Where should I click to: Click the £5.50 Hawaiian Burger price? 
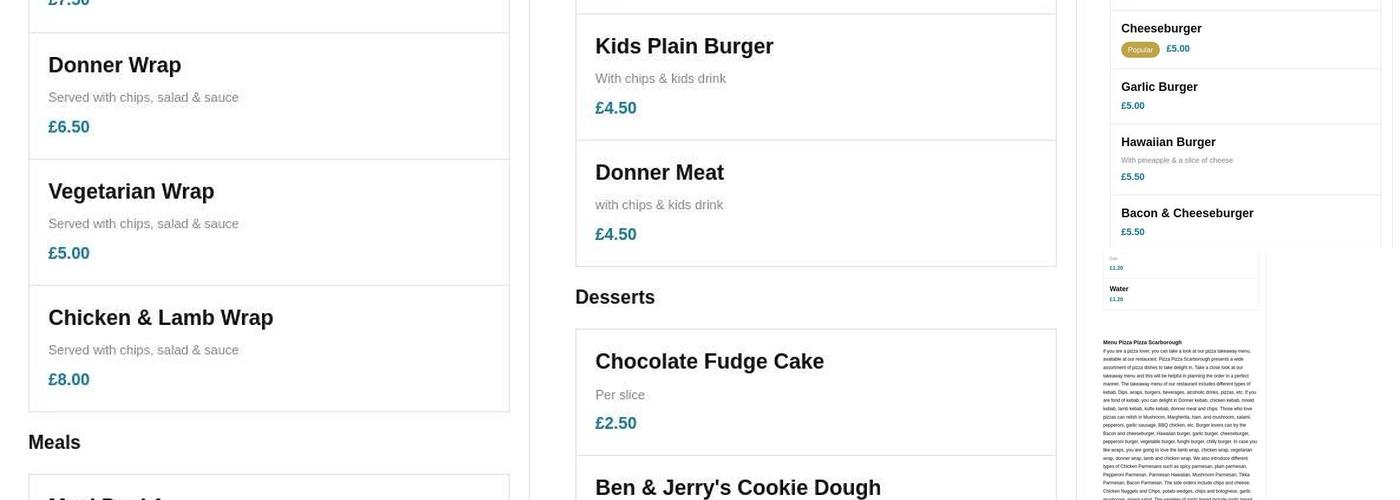click(1133, 177)
